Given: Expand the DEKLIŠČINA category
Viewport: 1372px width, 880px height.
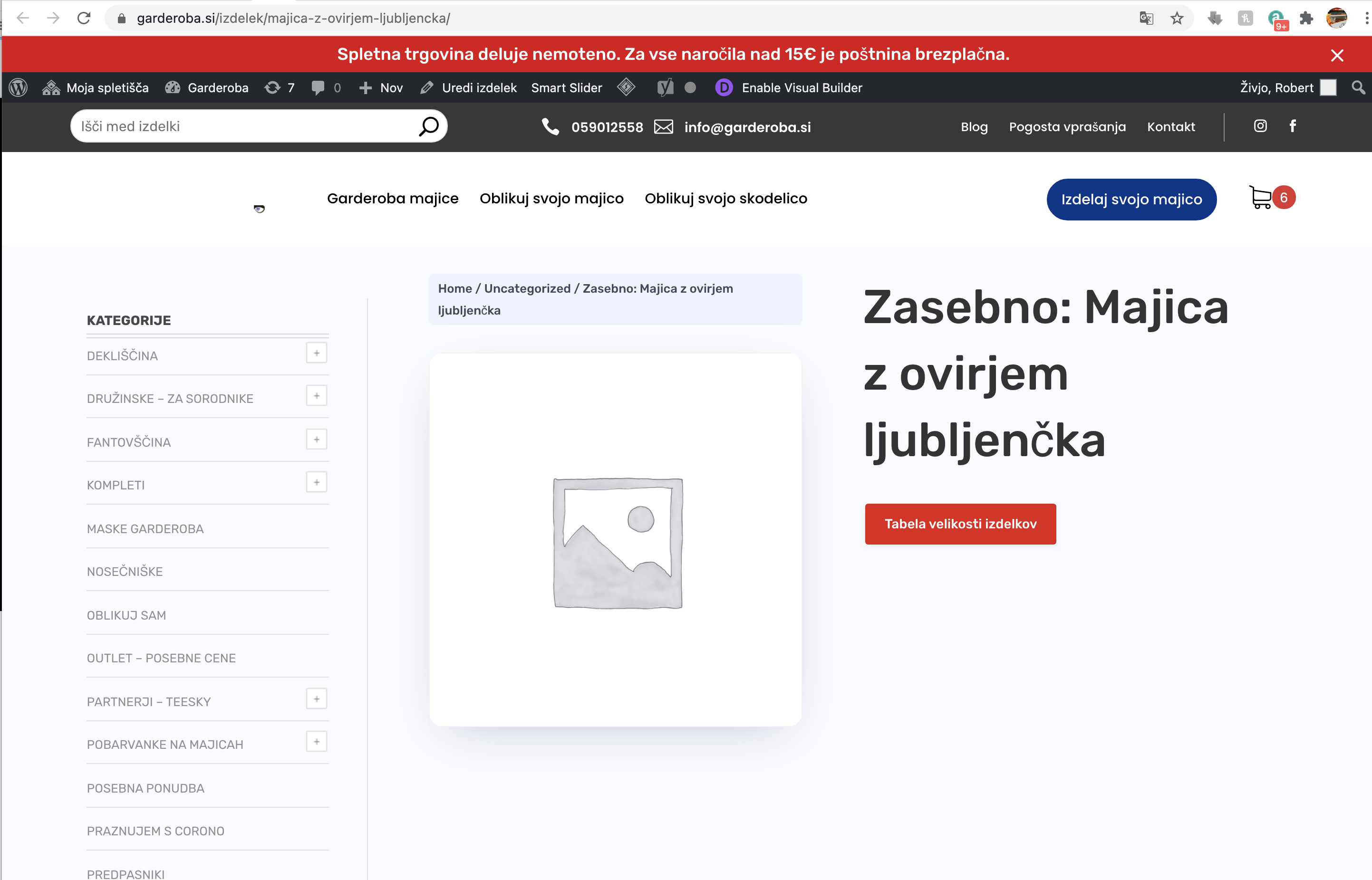Looking at the screenshot, I should coord(316,353).
